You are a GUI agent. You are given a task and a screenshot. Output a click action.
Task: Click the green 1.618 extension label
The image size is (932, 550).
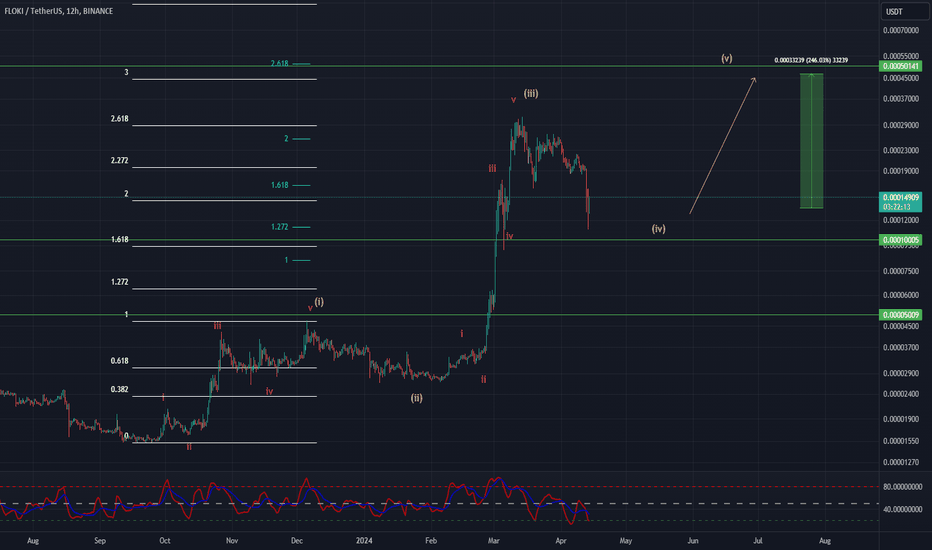[x=279, y=185]
